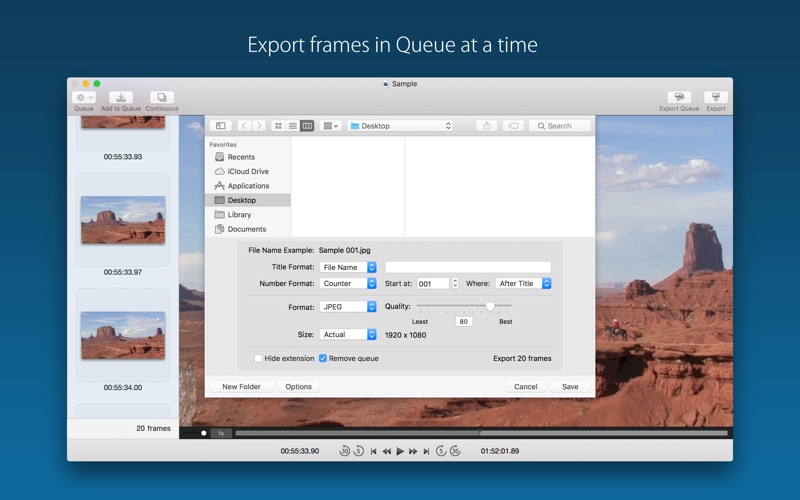Click the New Folder button
The width and height of the screenshot is (800, 500).
242,386
